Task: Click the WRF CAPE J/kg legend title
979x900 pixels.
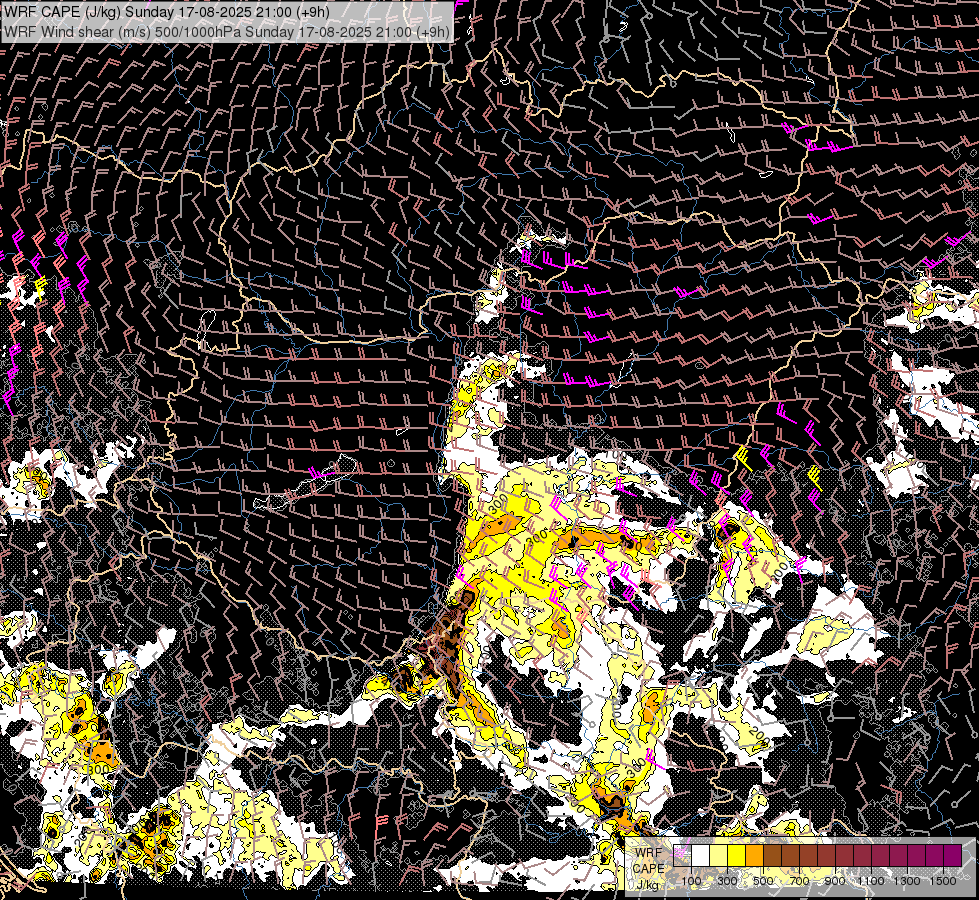Action: pos(649,868)
